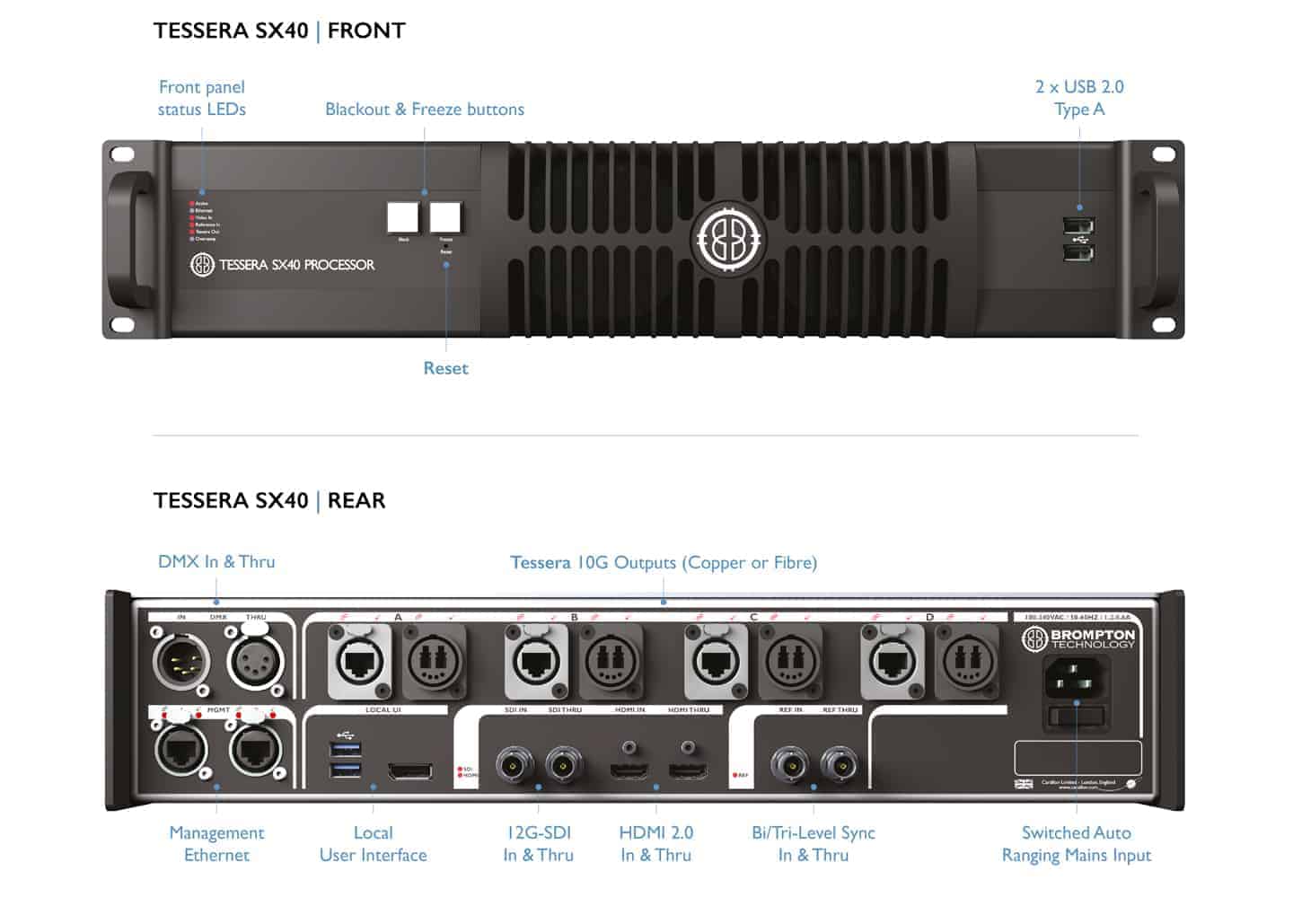Click the Tessera Out status LED
Image resolution: width=1293 pixels, height=924 pixels.
(191, 233)
